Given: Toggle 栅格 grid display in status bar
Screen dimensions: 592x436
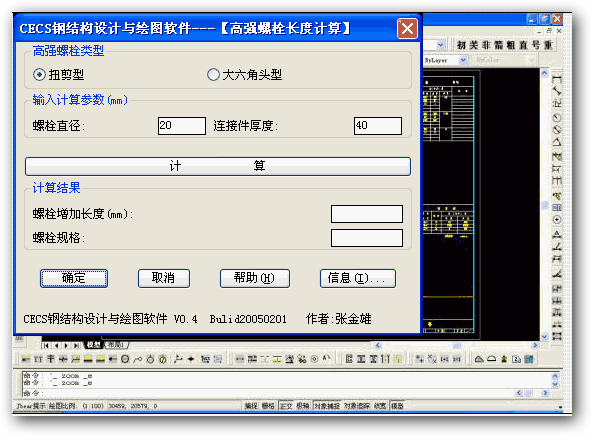Looking at the screenshot, I should pos(268,406).
